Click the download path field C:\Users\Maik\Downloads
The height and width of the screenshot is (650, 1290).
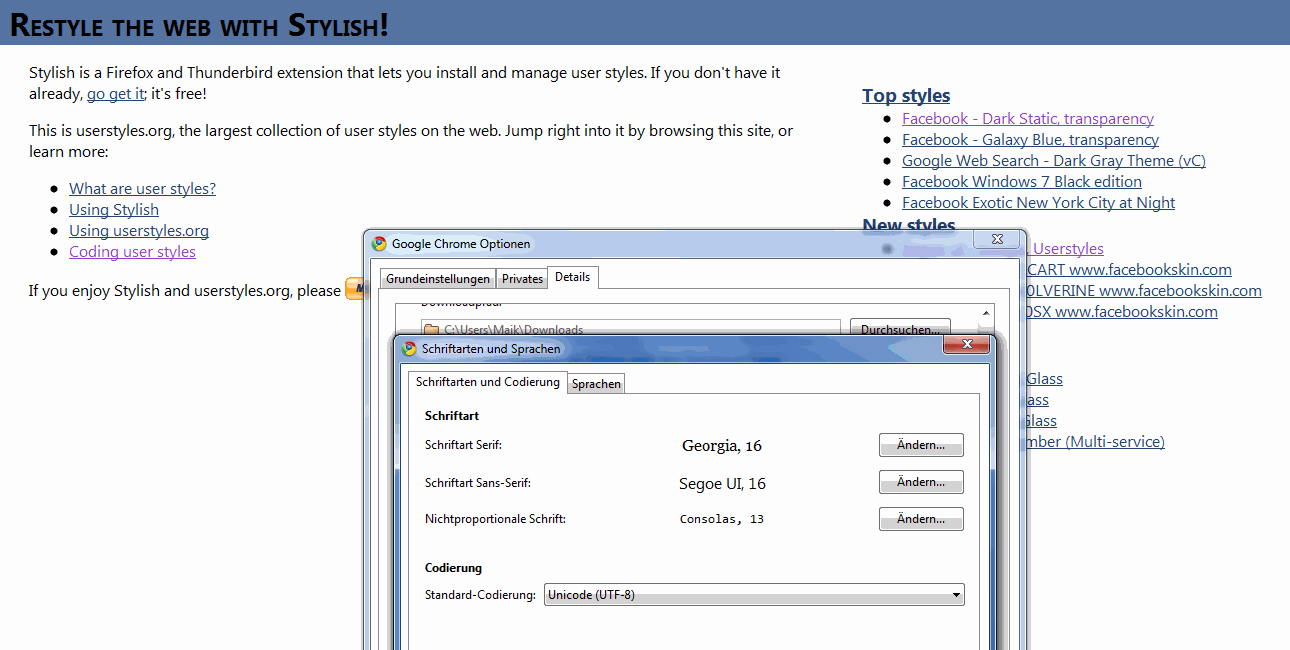(630, 329)
